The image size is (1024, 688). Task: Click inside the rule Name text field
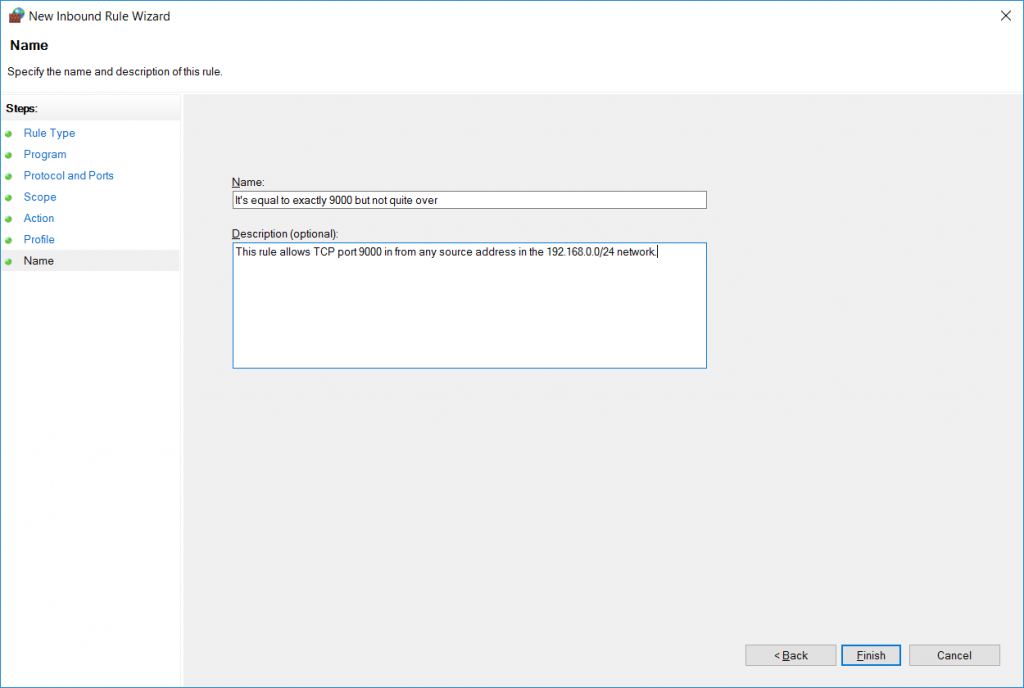pos(468,199)
